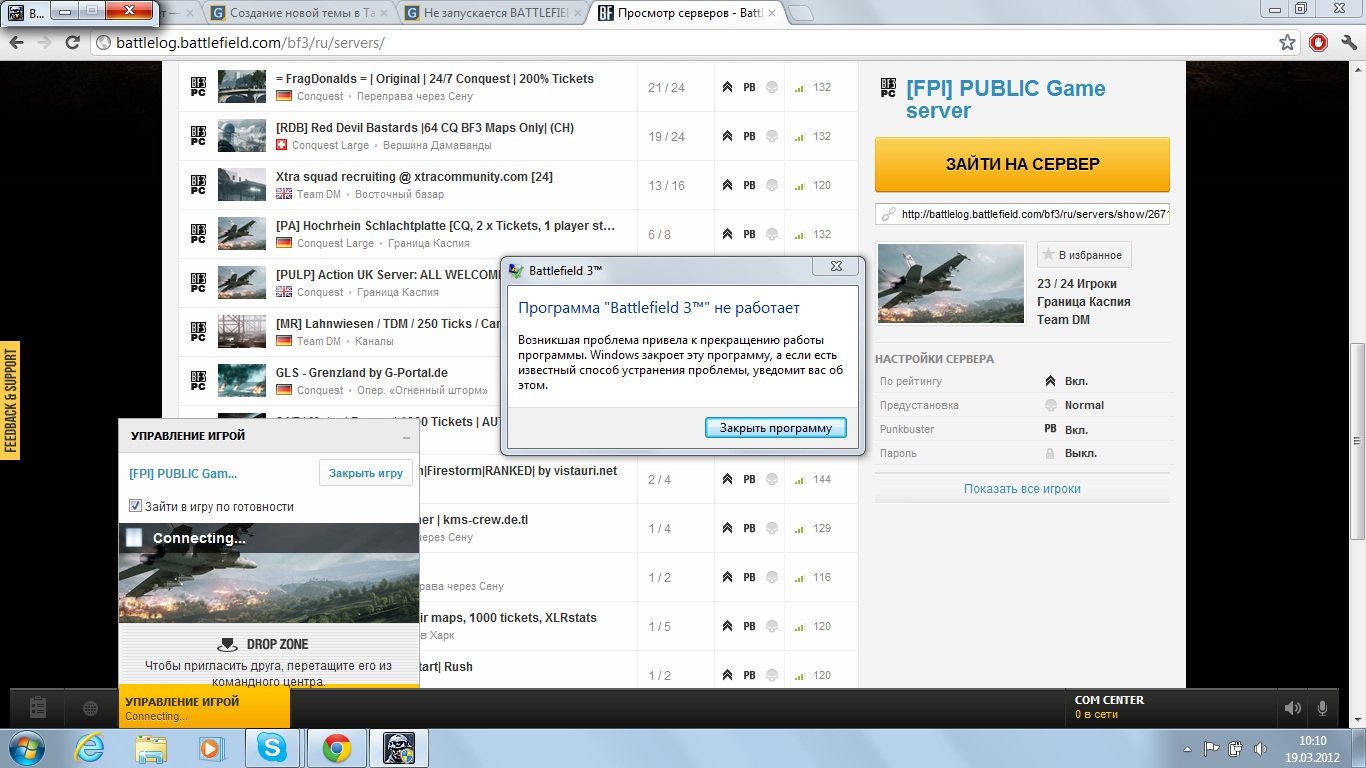The image size is (1366, 768).
Task: Click the preset skull icon on FragDonalds row
Action: [771, 87]
